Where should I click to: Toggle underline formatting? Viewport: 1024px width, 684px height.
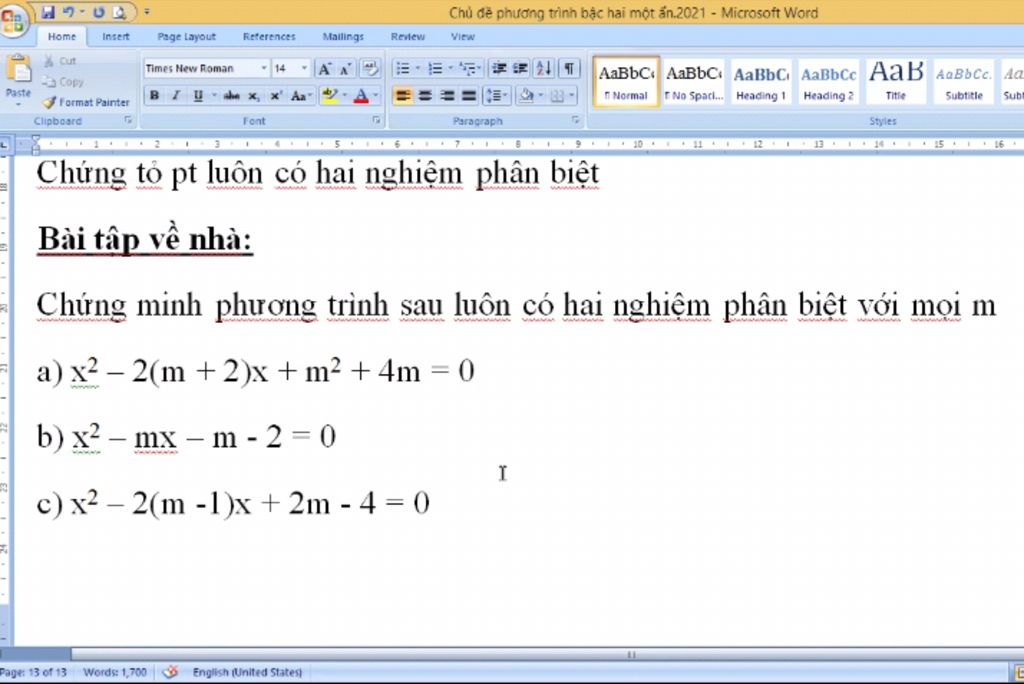click(x=198, y=96)
